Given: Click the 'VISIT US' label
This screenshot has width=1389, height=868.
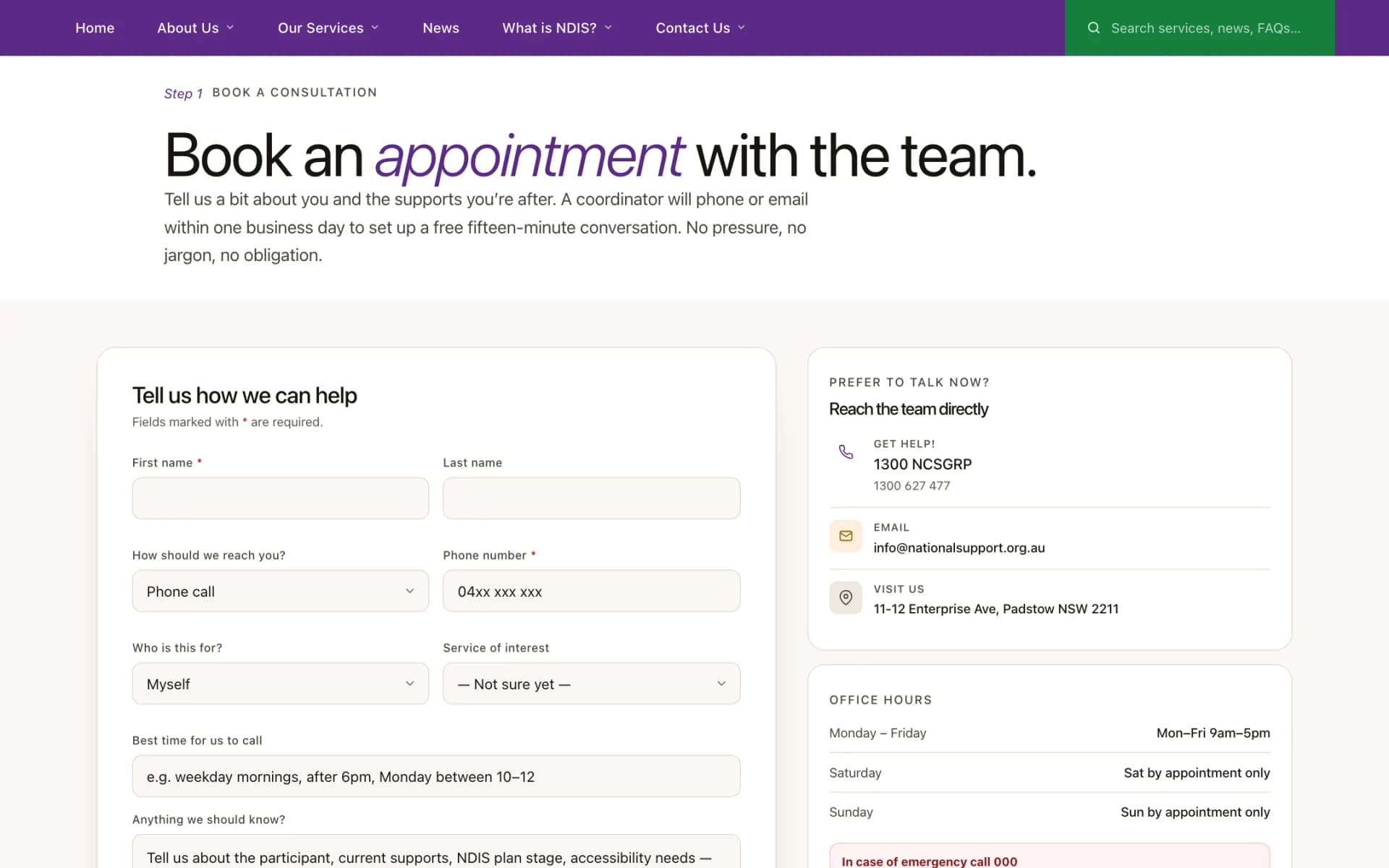Looking at the screenshot, I should coord(899,589).
